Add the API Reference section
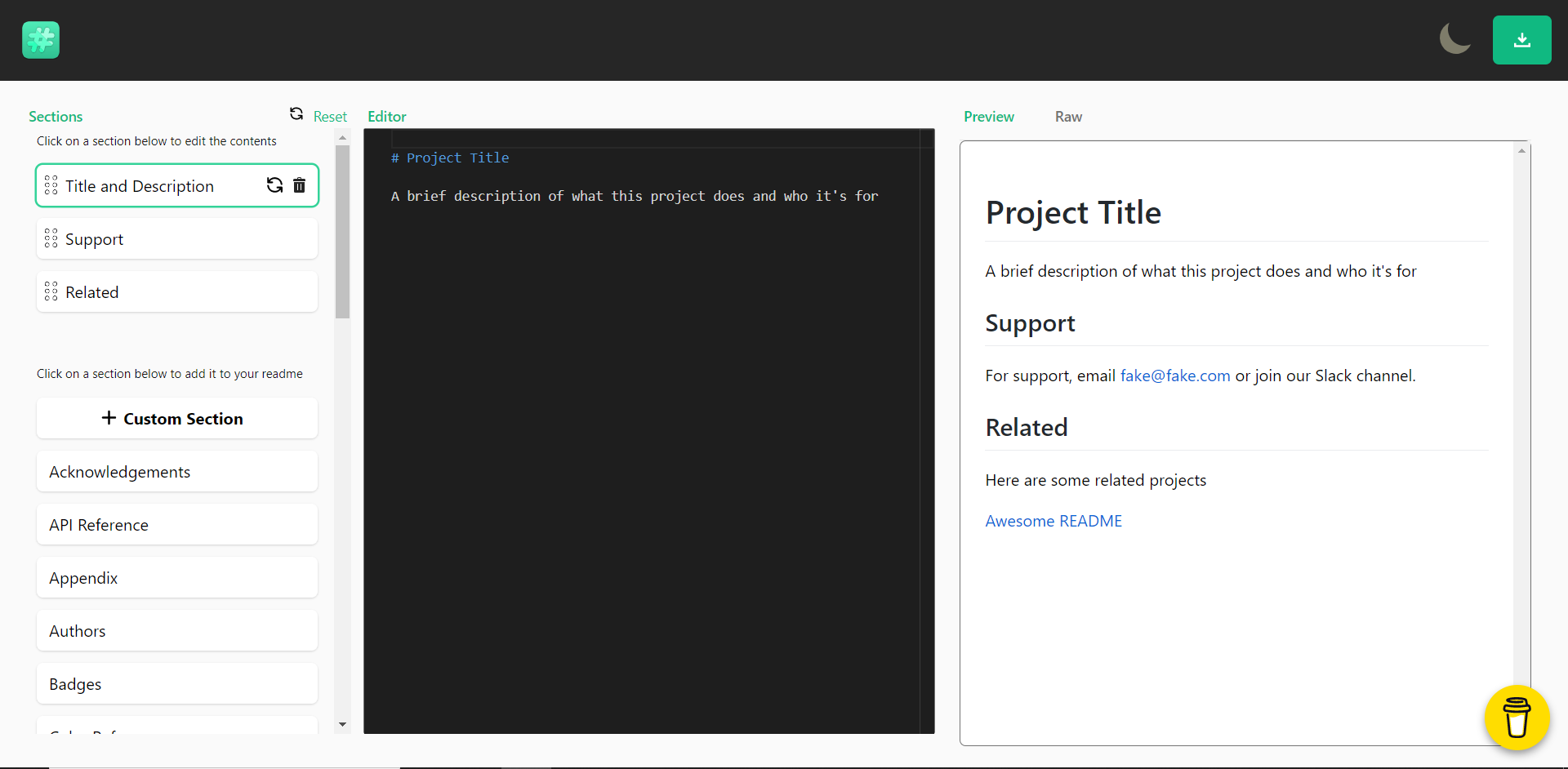 pos(176,525)
